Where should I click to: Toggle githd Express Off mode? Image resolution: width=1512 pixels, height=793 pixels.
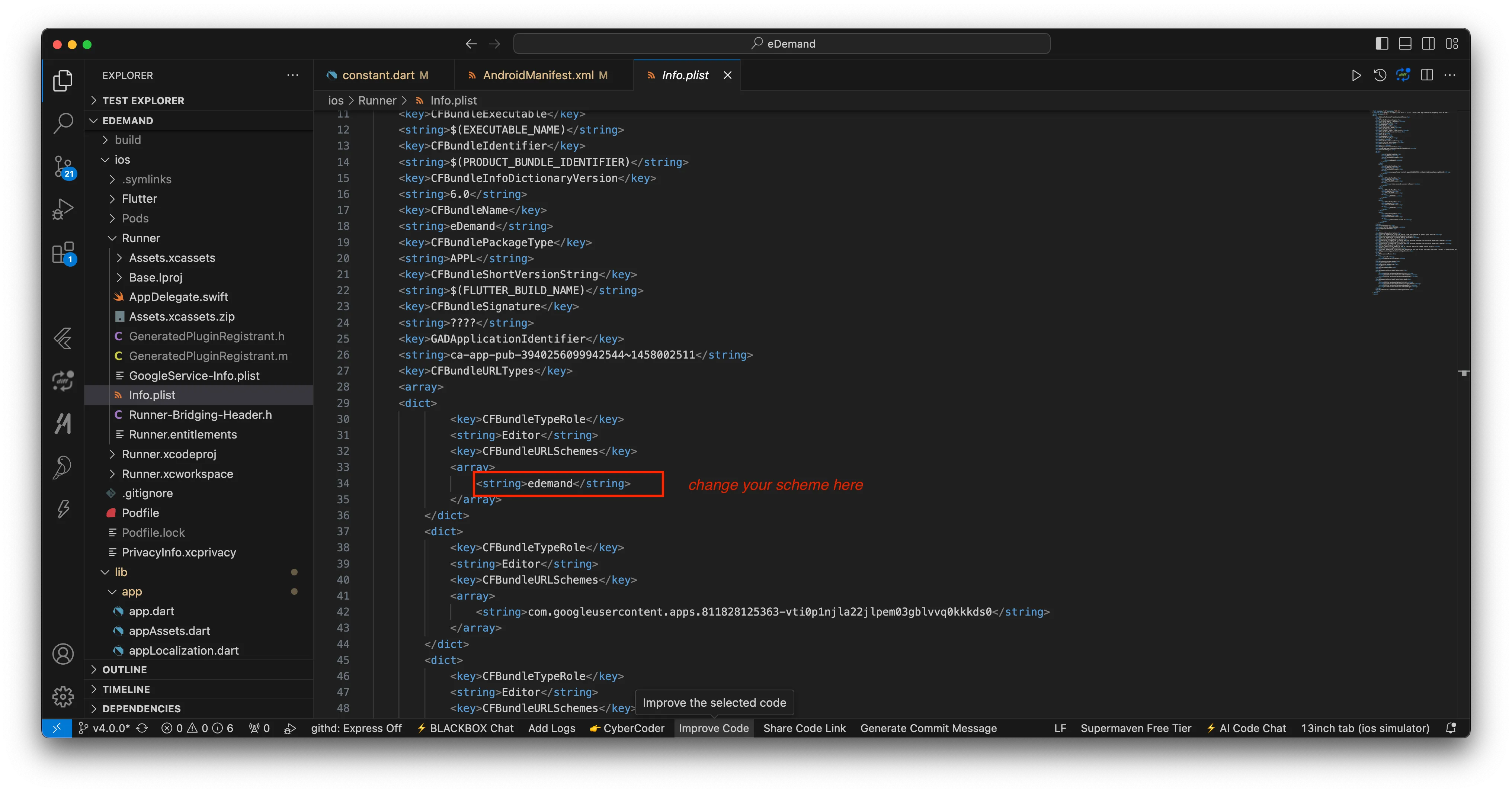[356, 728]
